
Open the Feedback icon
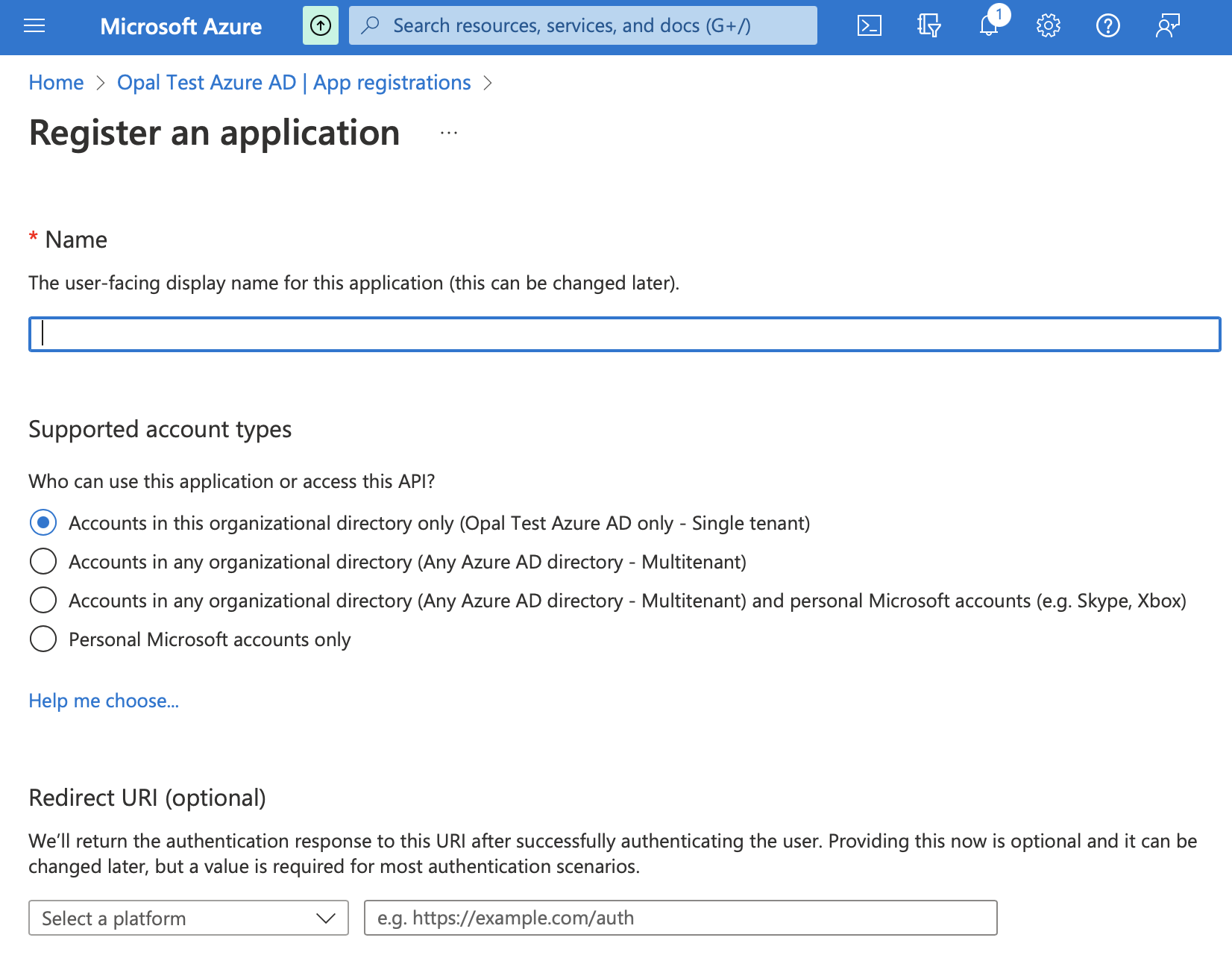1168,26
